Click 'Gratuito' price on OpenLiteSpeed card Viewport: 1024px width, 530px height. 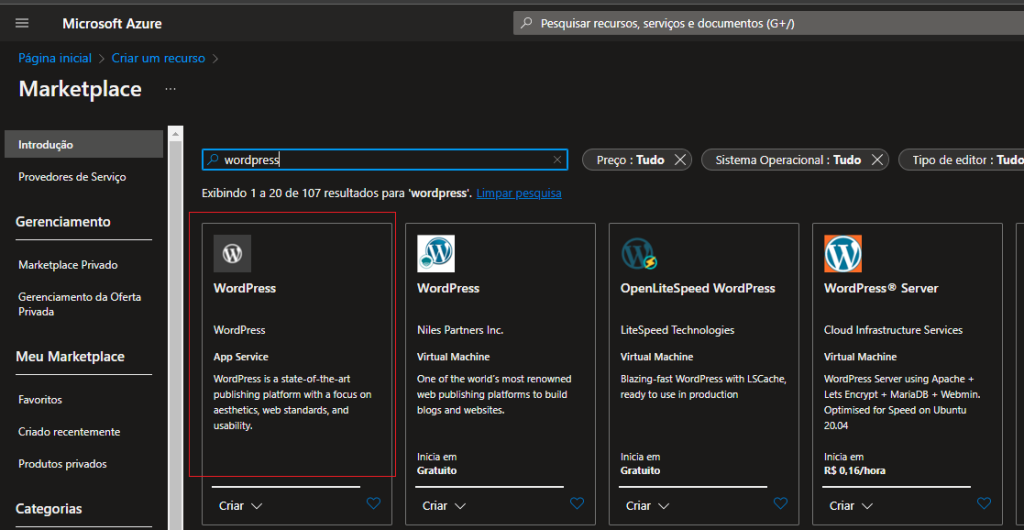click(x=640, y=471)
